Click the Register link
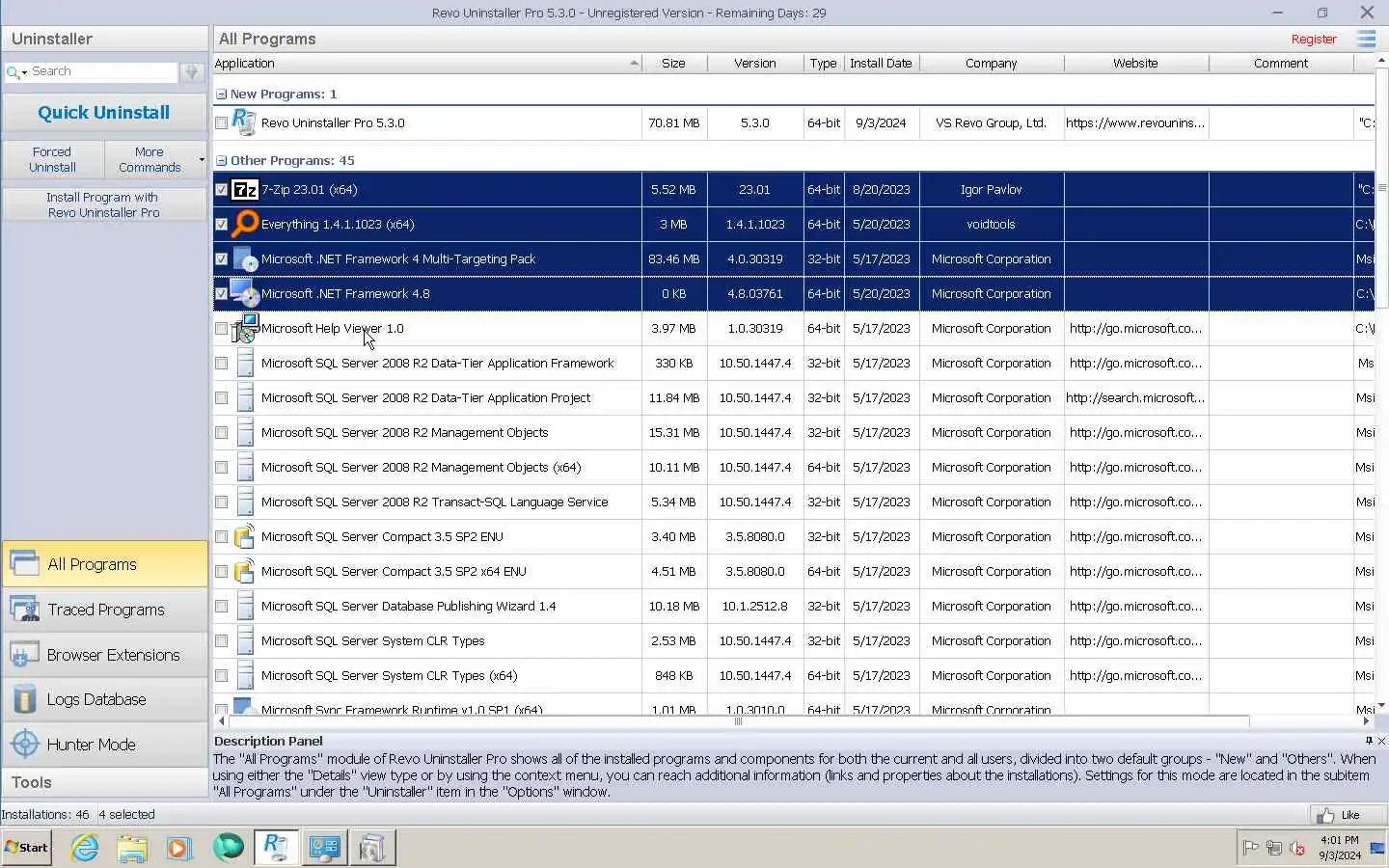 pos(1314,40)
